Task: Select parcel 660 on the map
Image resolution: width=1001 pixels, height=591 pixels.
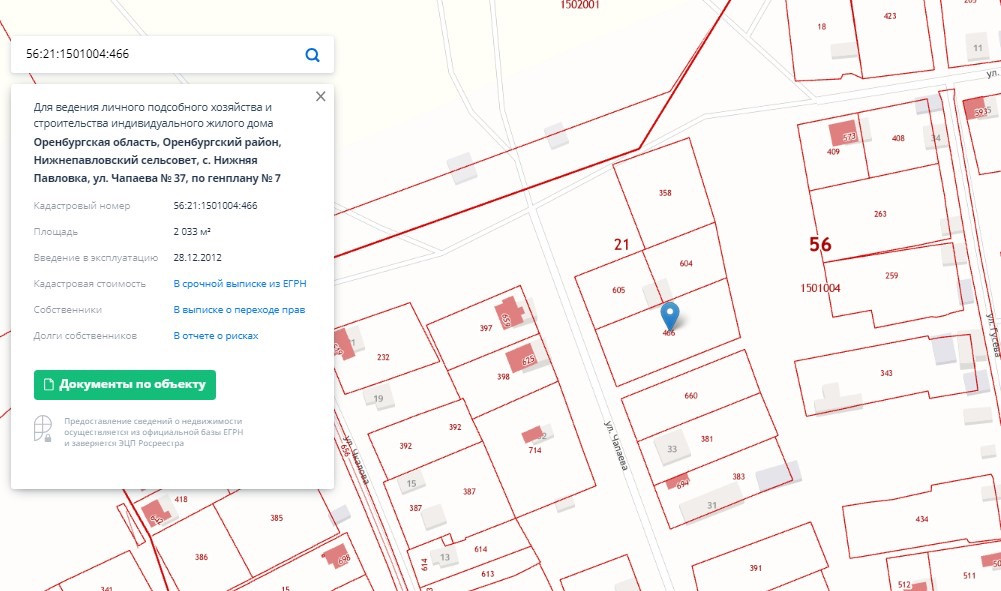Action: coord(691,396)
